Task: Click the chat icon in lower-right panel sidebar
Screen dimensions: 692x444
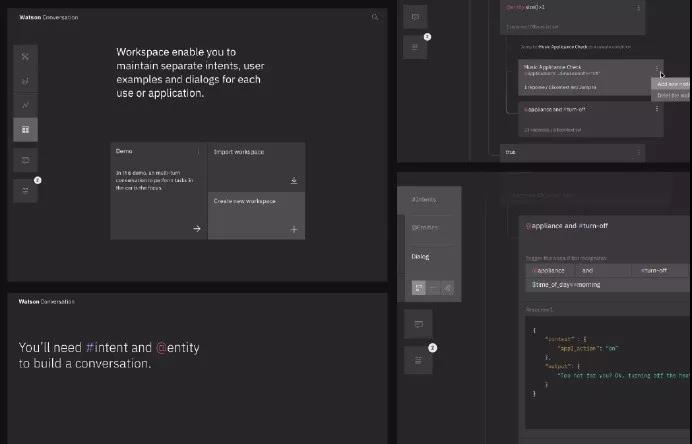Action: pyautogui.click(x=417, y=324)
